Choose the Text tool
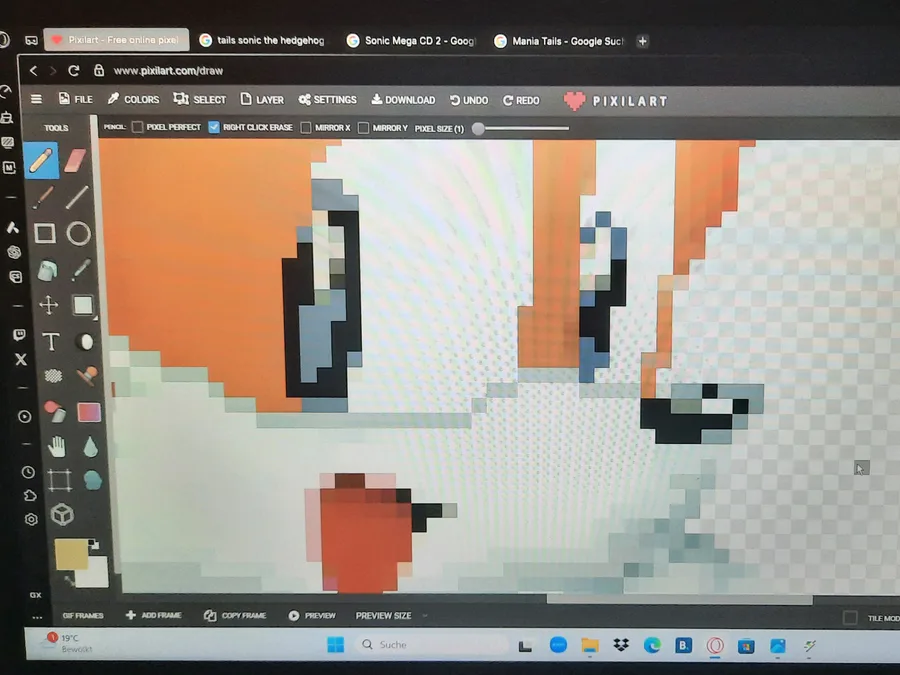The width and height of the screenshot is (900, 675). pos(51,342)
